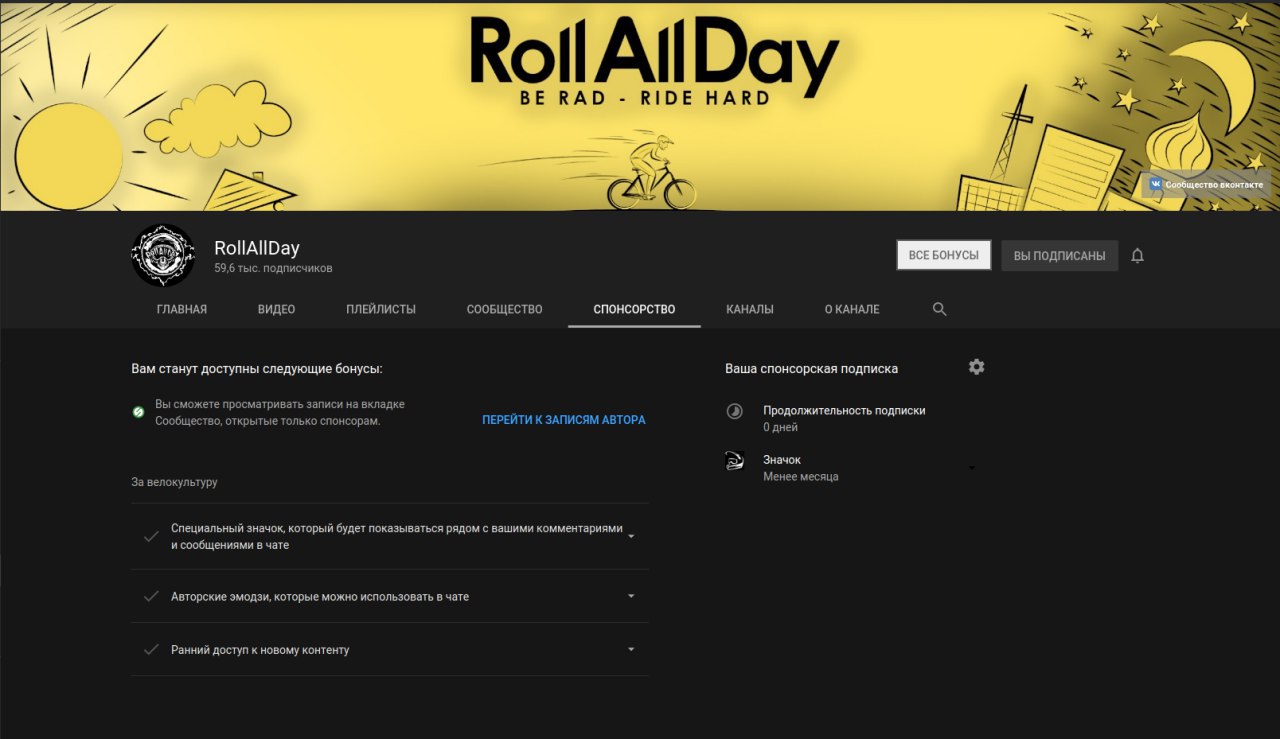The image size is (1280, 739).
Task: Click the ВСЕ БОНУСЫ button
Action: pyautogui.click(x=944, y=255)
